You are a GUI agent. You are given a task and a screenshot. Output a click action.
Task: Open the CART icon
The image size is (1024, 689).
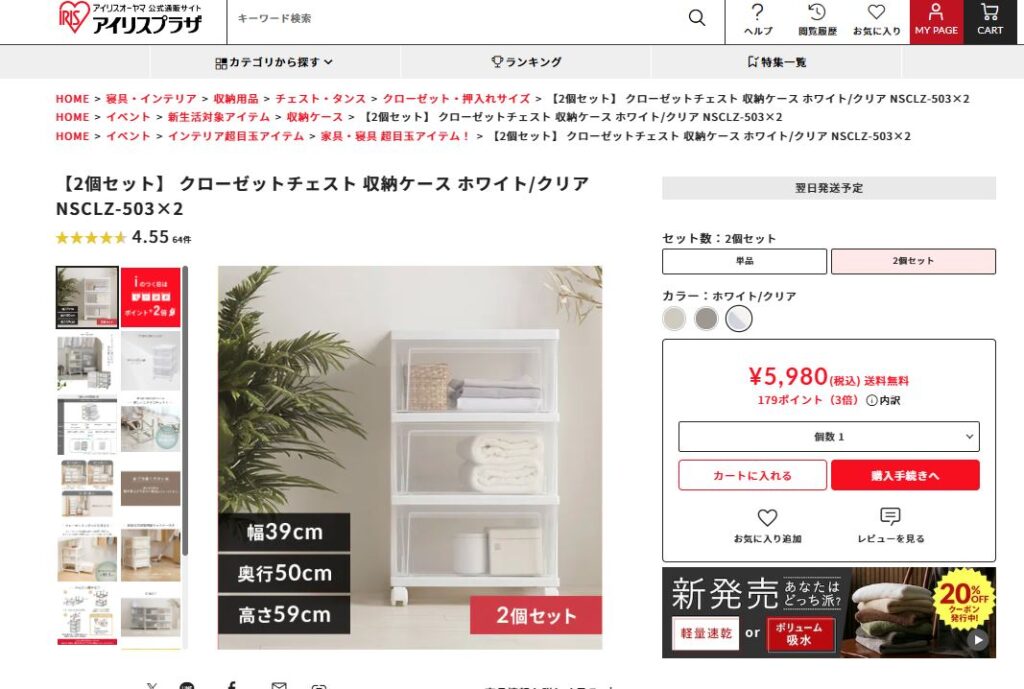click(989, 22)
